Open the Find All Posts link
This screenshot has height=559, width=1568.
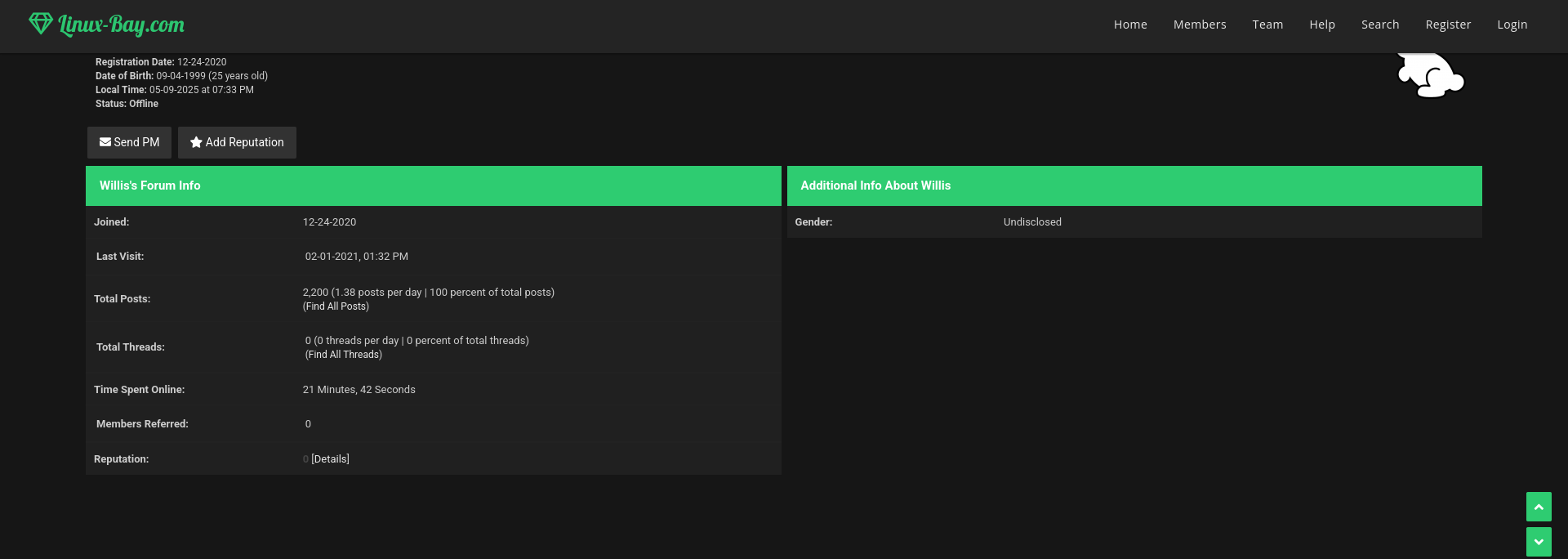[x=336, y=306]
